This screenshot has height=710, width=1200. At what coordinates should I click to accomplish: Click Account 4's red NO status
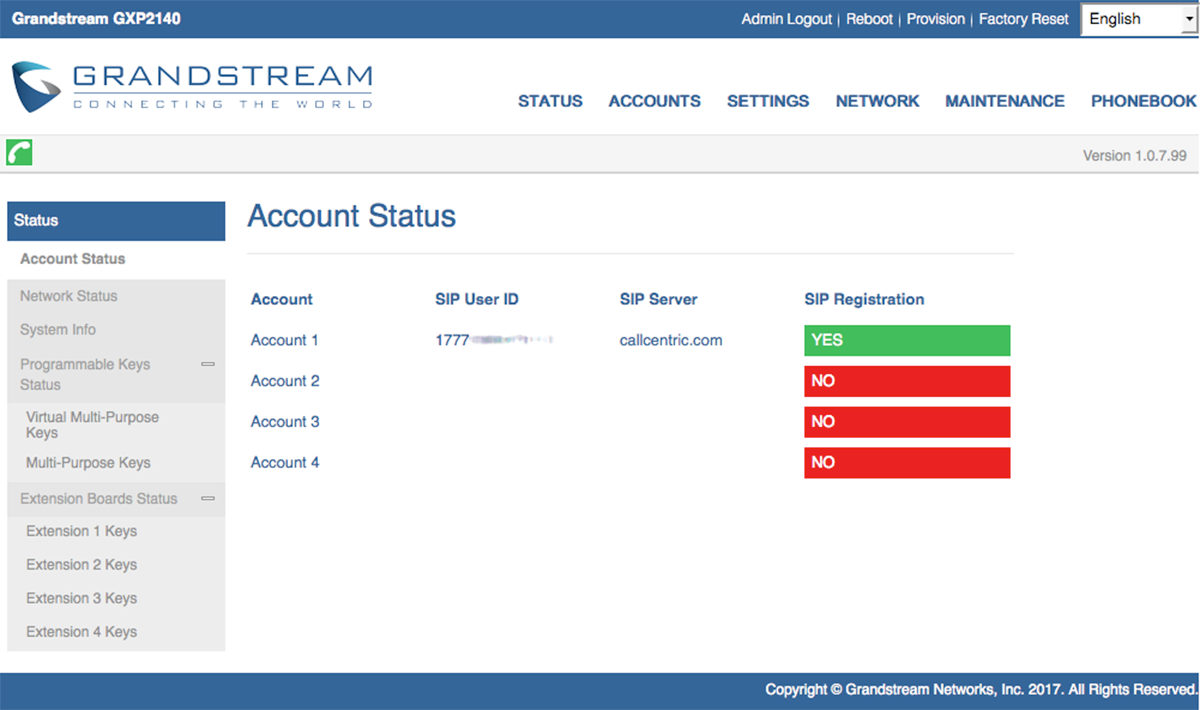(907, 463)
